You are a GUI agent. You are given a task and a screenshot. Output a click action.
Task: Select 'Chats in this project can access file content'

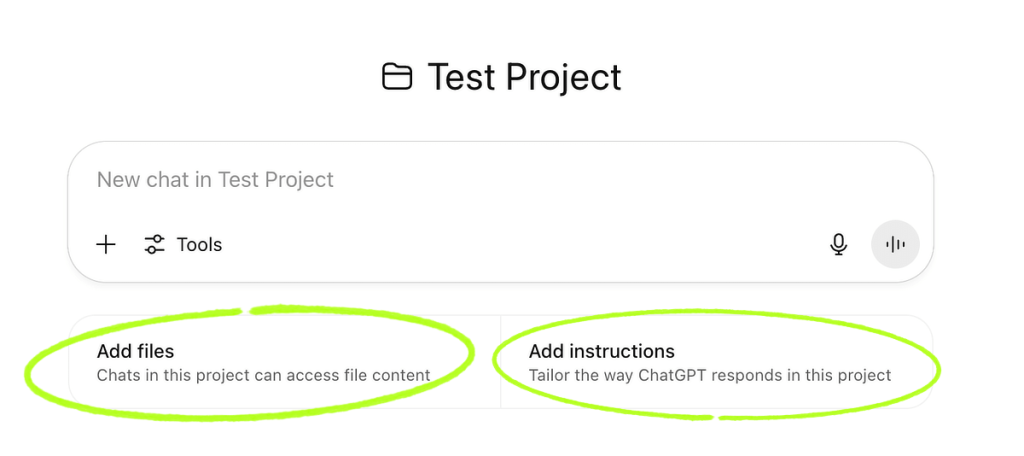click(x=263, y=376)
